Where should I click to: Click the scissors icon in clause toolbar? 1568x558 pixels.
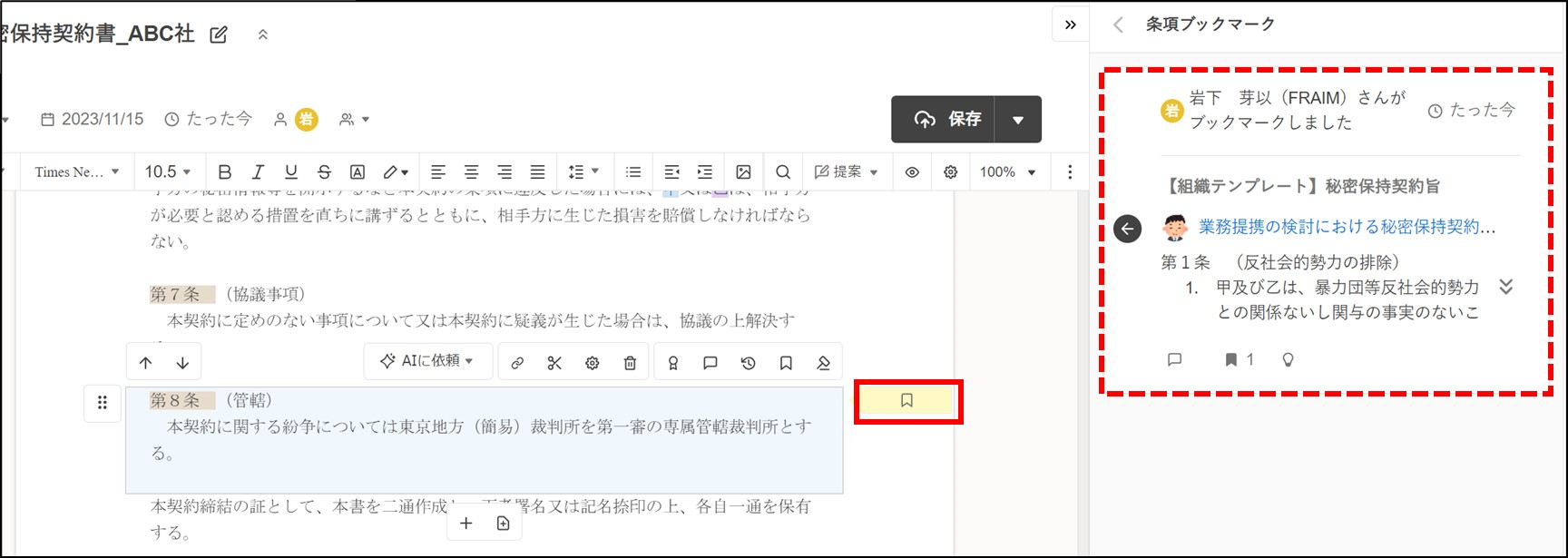(x=554, y=363)
